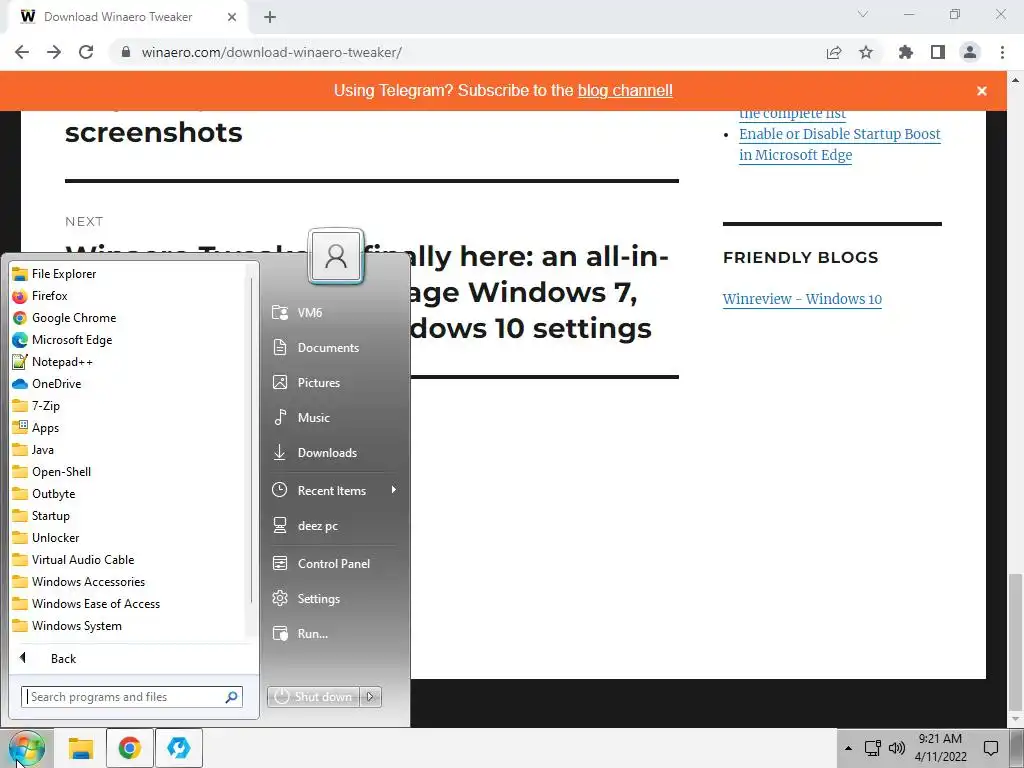The width and height of the screenshot is (1024, 768).
Task: Open Enable or Disable Startup Boost link
Action: coord(840,144)
